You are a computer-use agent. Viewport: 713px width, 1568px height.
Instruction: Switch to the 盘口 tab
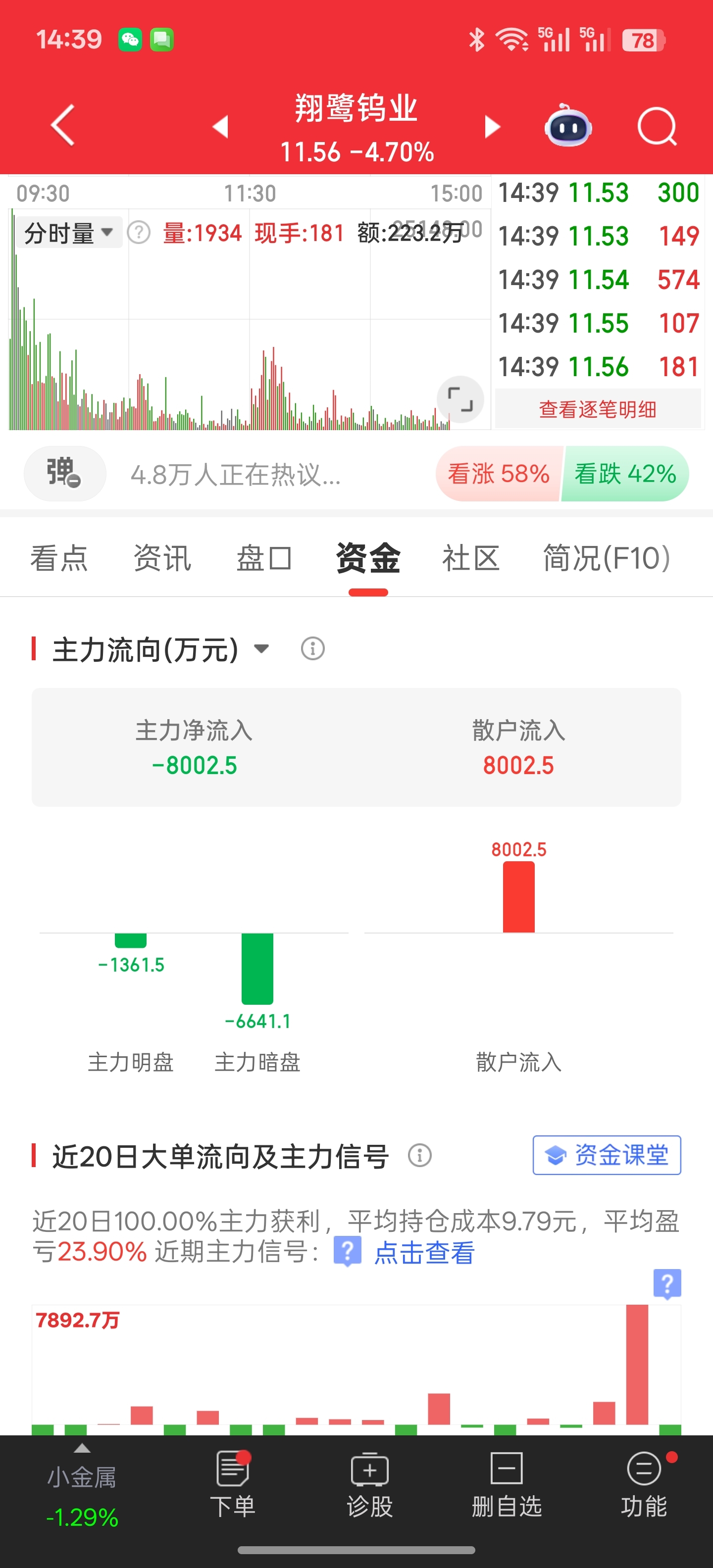(264, 558)
